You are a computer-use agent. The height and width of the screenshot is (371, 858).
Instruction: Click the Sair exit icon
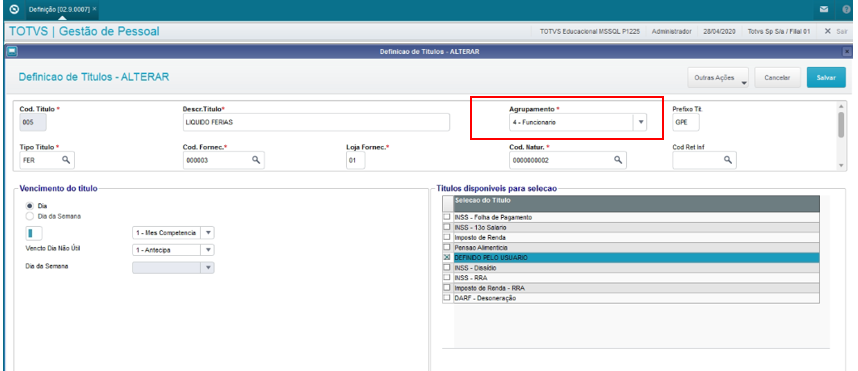pyautogui.click(x=827, y=32)
